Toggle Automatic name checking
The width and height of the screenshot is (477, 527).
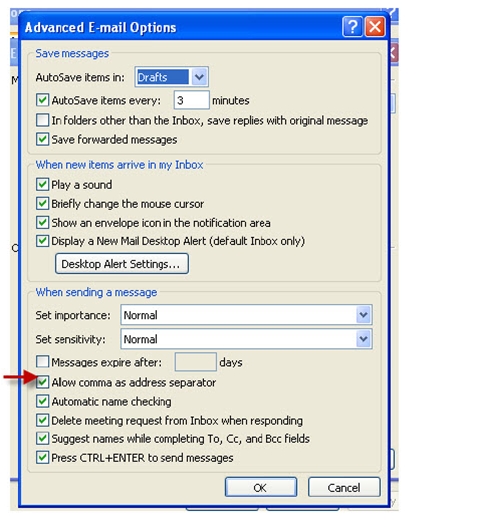[x=42, y=402]
